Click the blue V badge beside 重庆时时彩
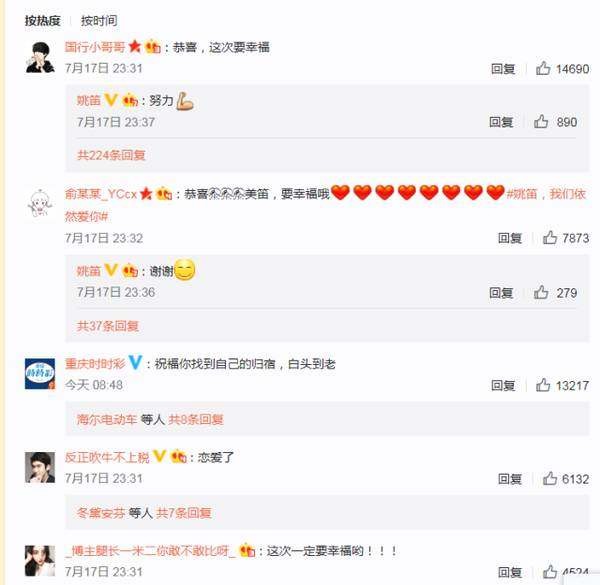Viewport: 600px width, 585px height. [x=135, y=362]
